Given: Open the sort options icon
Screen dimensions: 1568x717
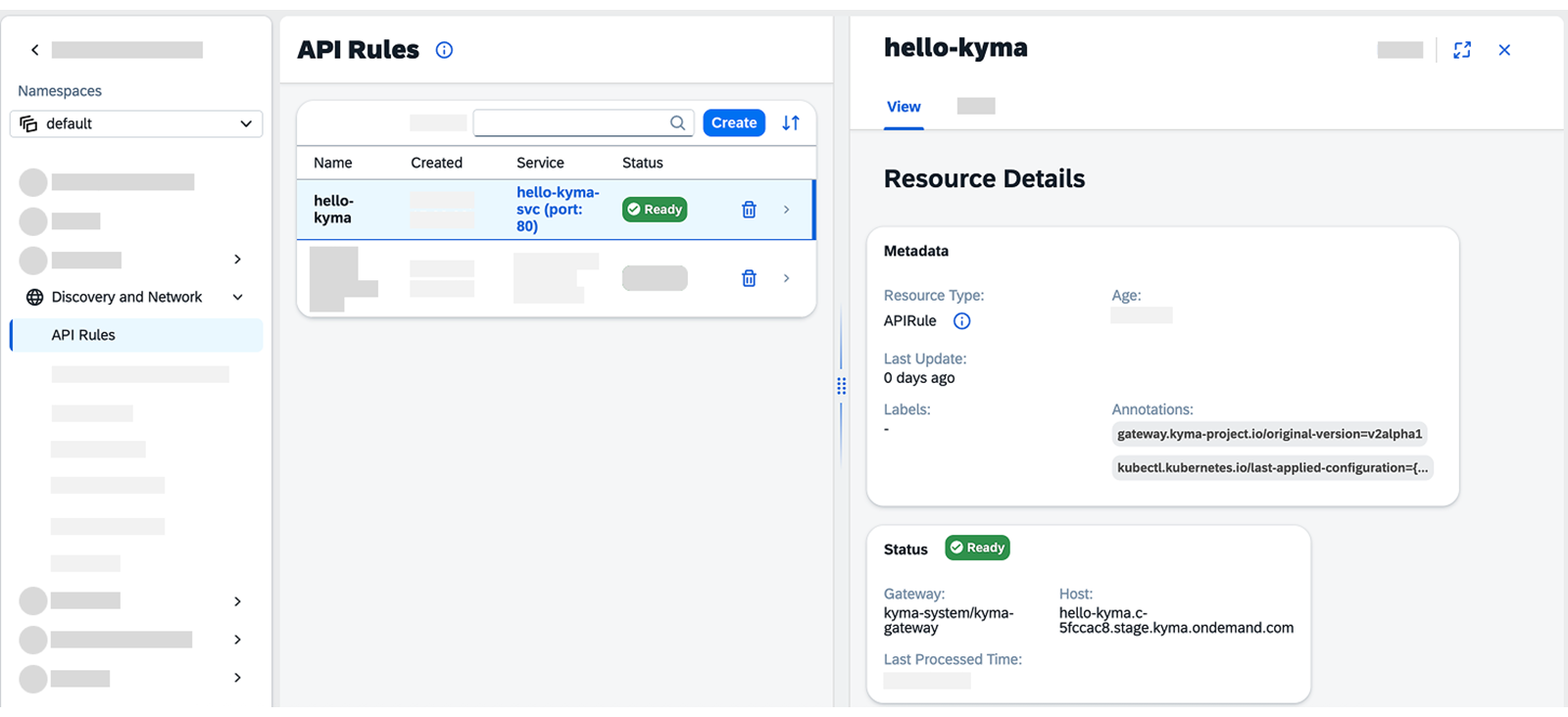Looking at the screenshot, I should 791,122.
